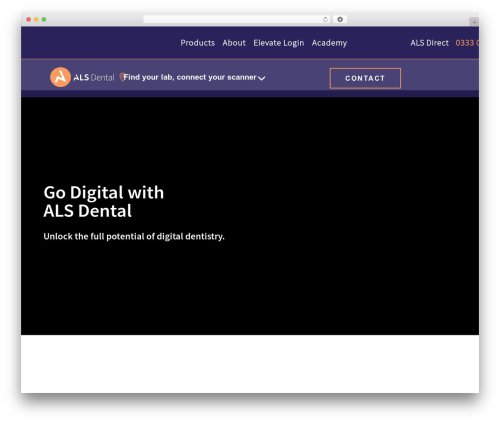The height and width of the screenshot is (423, 500).
Task: Minimize the window with the yellow button
Action: (x=36, y=19)
